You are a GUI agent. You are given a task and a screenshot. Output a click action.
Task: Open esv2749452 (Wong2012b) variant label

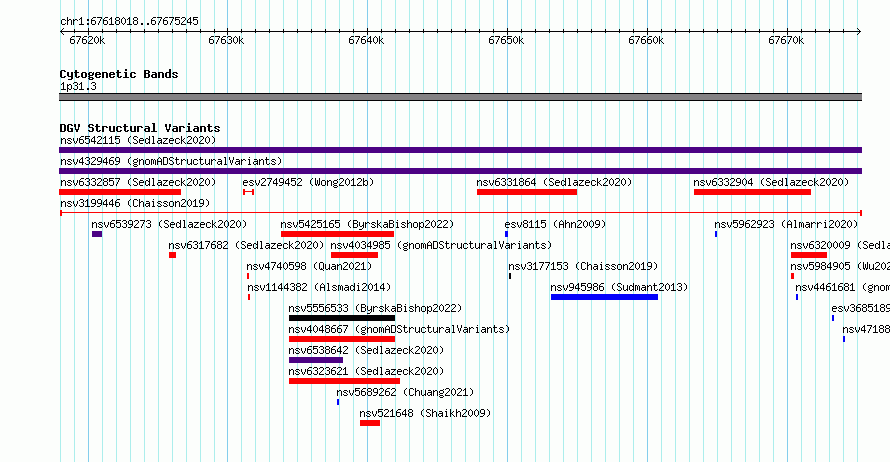click(308, 182)
